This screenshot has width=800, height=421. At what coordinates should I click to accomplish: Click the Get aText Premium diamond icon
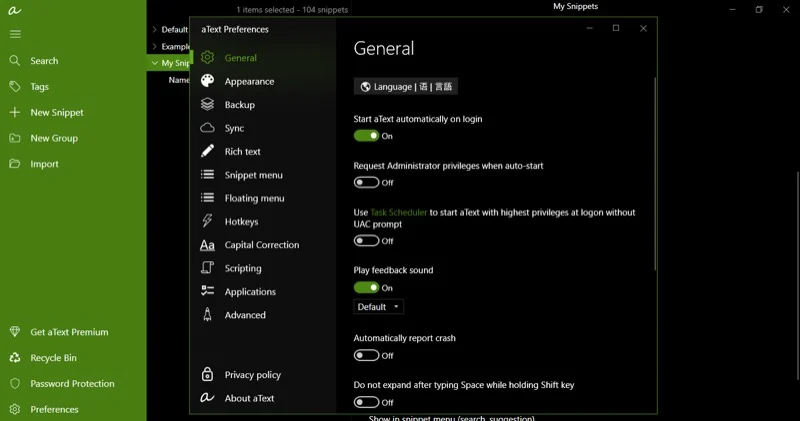click(15, 332)
